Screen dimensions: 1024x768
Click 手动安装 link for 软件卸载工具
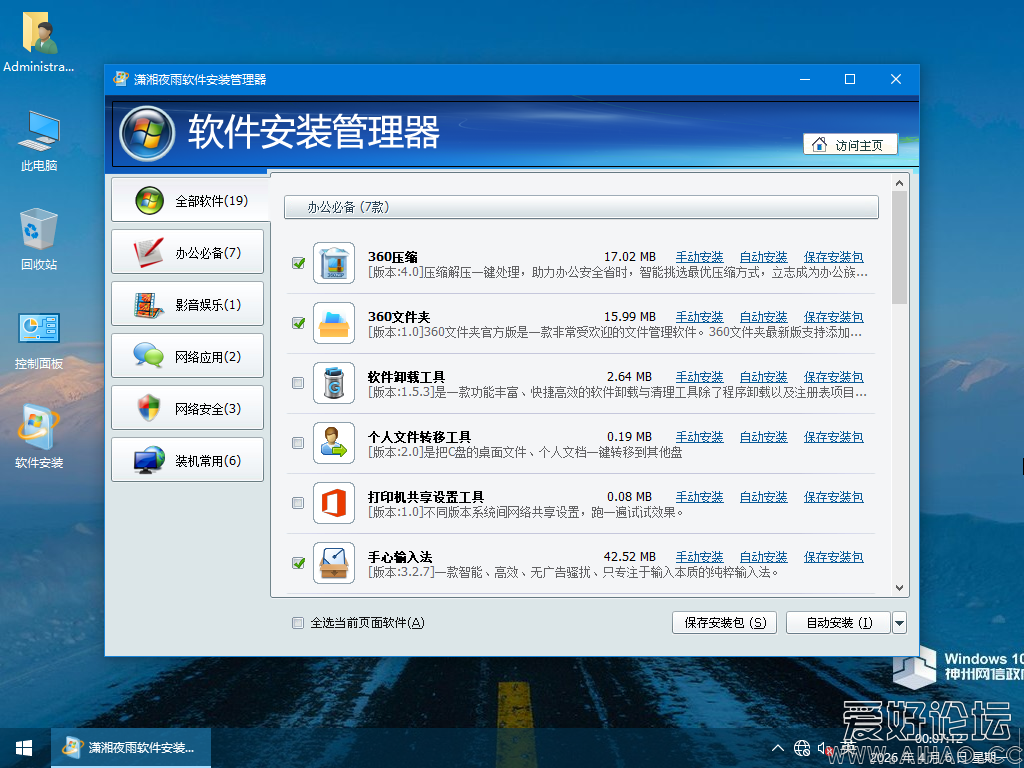pyautogui.click(x=699, y=377)
